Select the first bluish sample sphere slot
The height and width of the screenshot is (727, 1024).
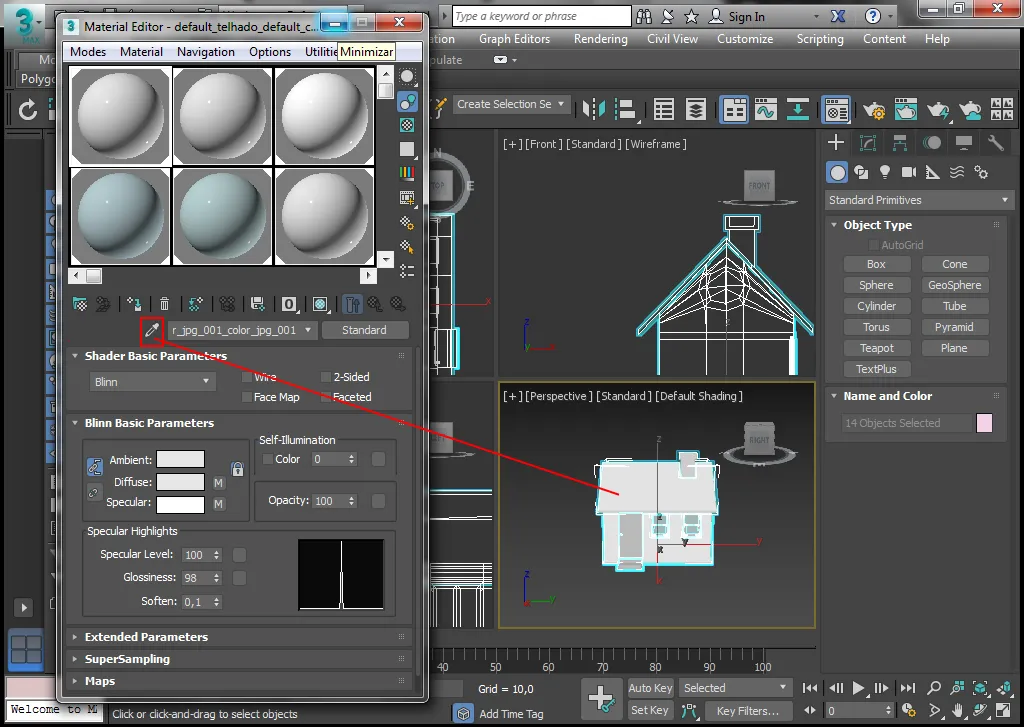(x=121, y=216)
